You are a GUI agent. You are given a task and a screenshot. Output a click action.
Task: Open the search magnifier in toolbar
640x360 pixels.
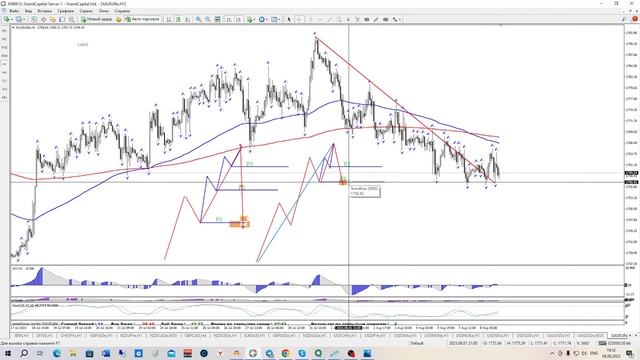624,19
